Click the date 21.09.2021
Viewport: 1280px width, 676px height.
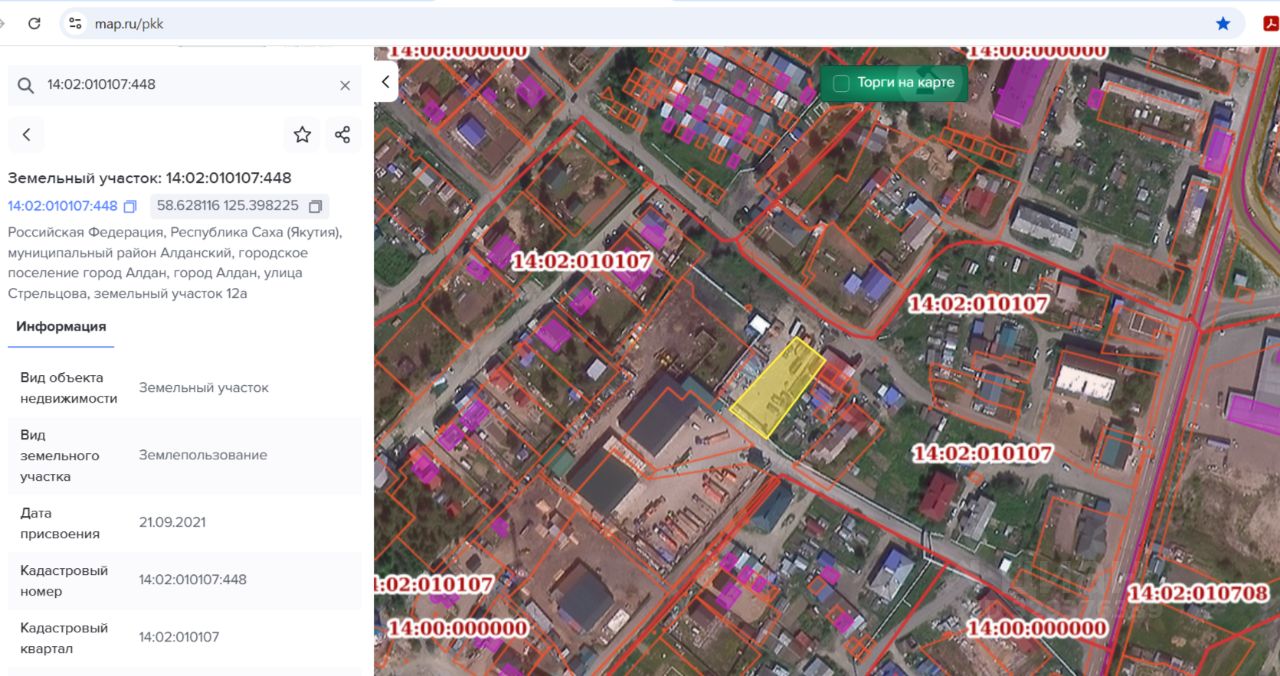[x=172, y=523]
